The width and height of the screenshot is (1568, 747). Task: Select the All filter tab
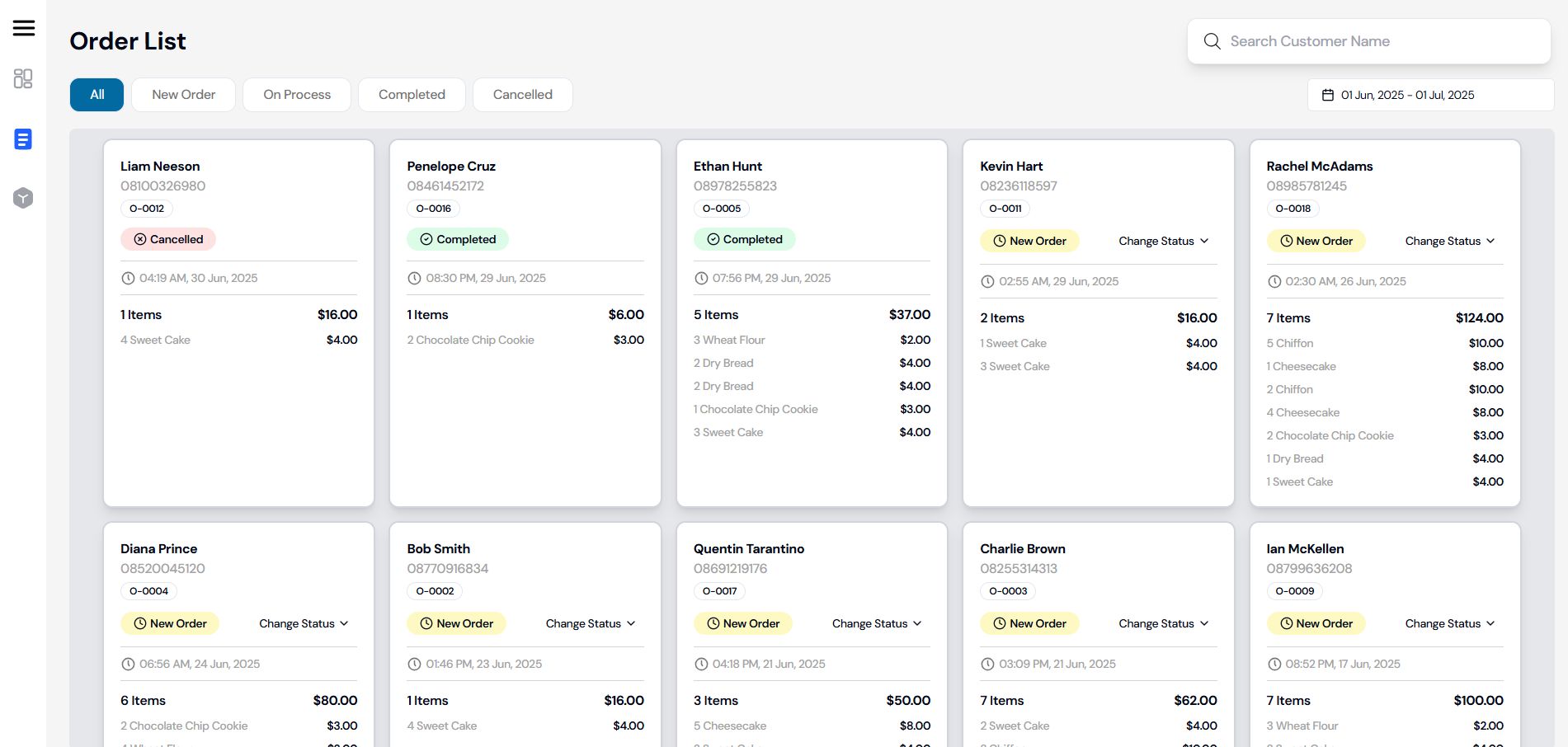click(x=97, y=95)
